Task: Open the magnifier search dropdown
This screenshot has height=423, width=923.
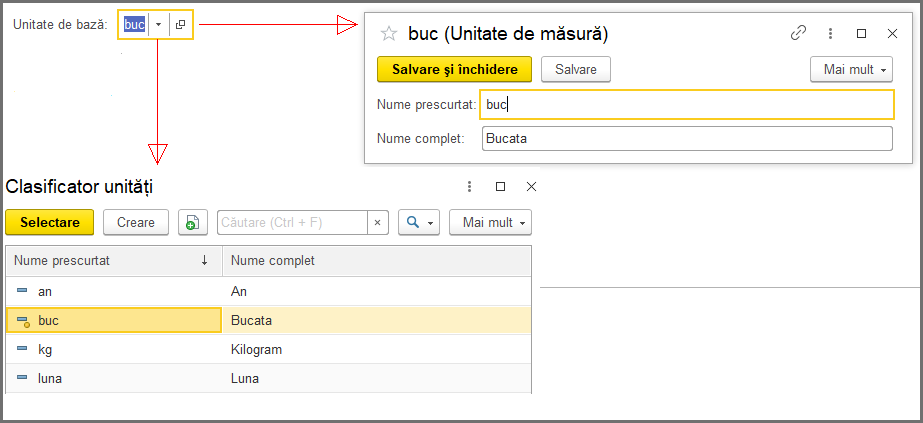Action: coord(419,222)
